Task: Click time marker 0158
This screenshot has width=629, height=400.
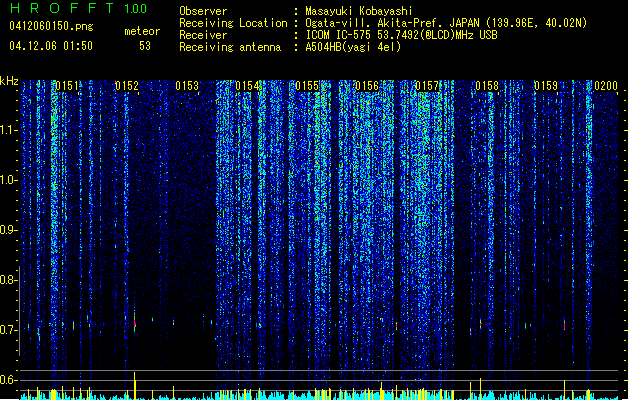Action: coord(487,86)
